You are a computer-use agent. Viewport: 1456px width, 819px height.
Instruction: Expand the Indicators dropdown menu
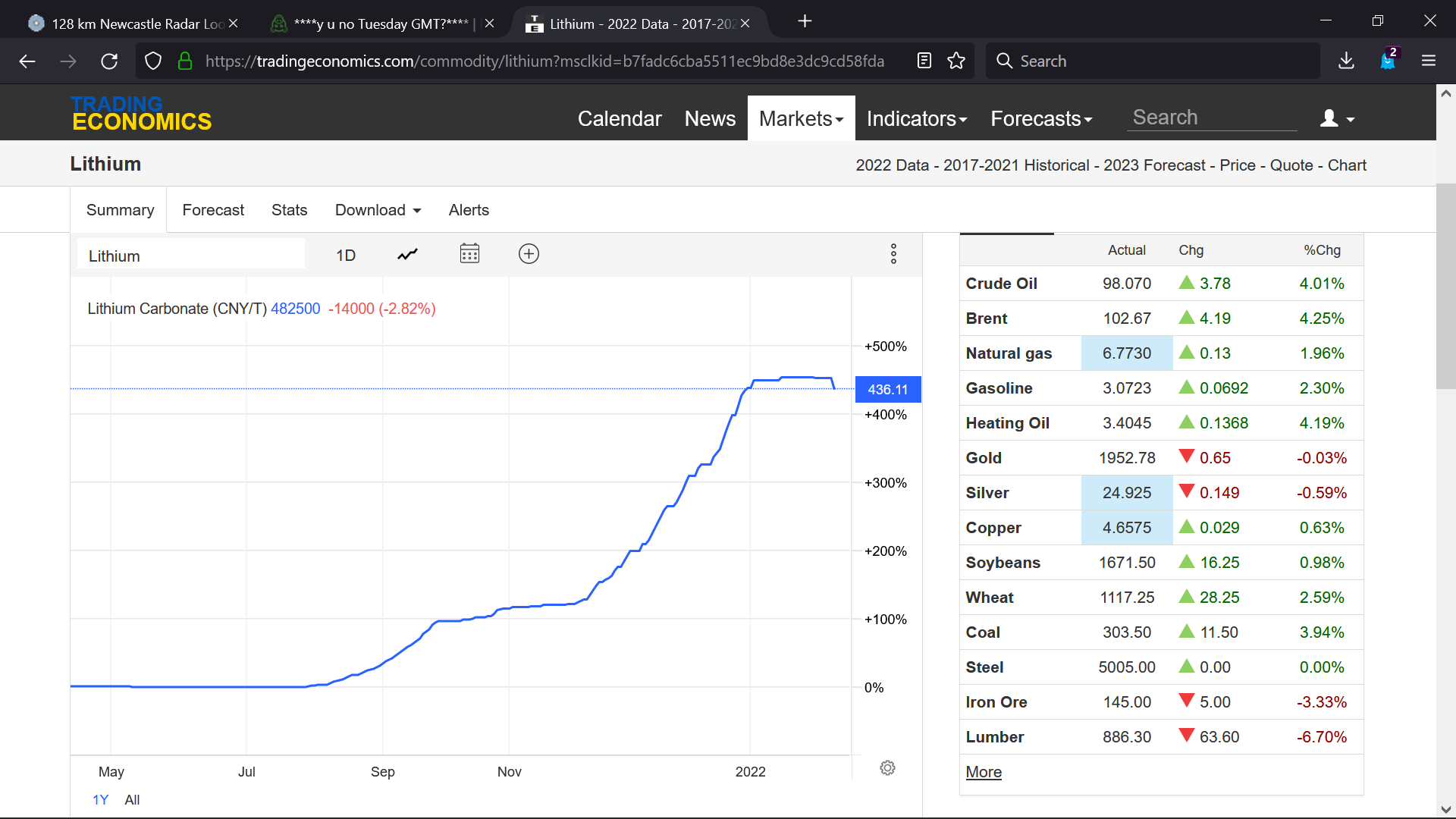917,119
